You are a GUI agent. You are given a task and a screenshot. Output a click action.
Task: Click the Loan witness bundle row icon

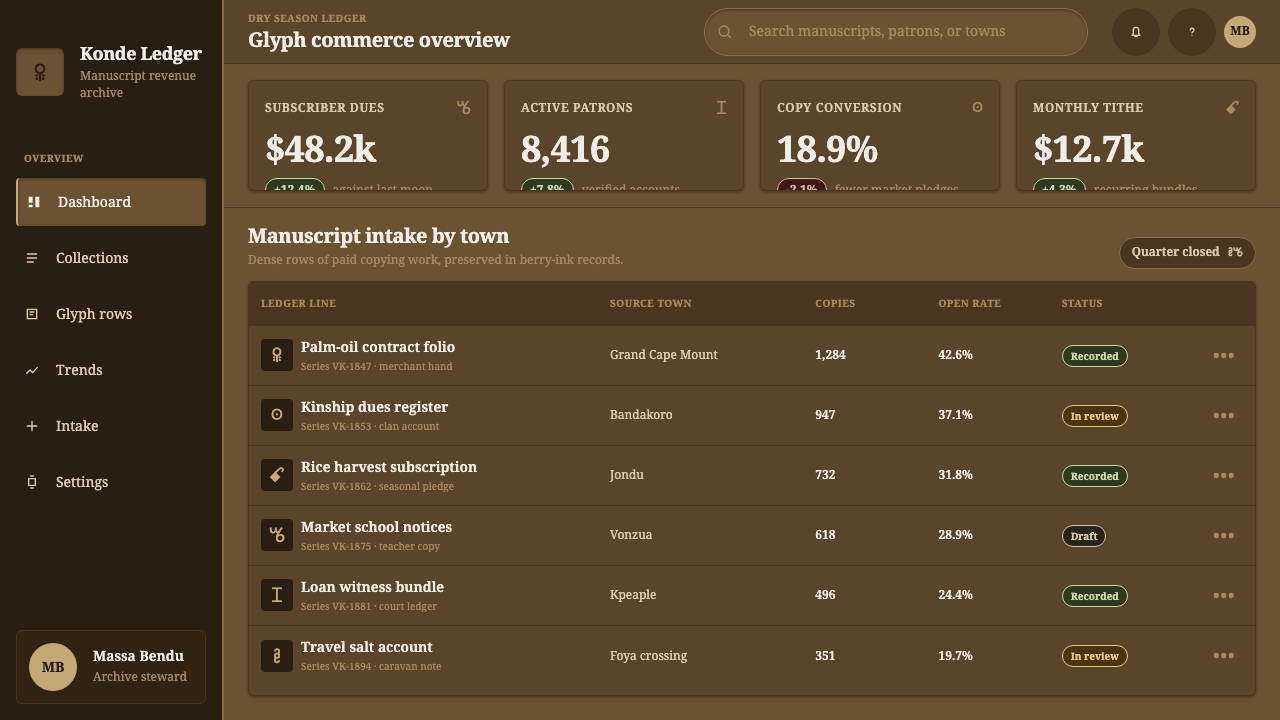pyautogui.click(x=277, y=595)
